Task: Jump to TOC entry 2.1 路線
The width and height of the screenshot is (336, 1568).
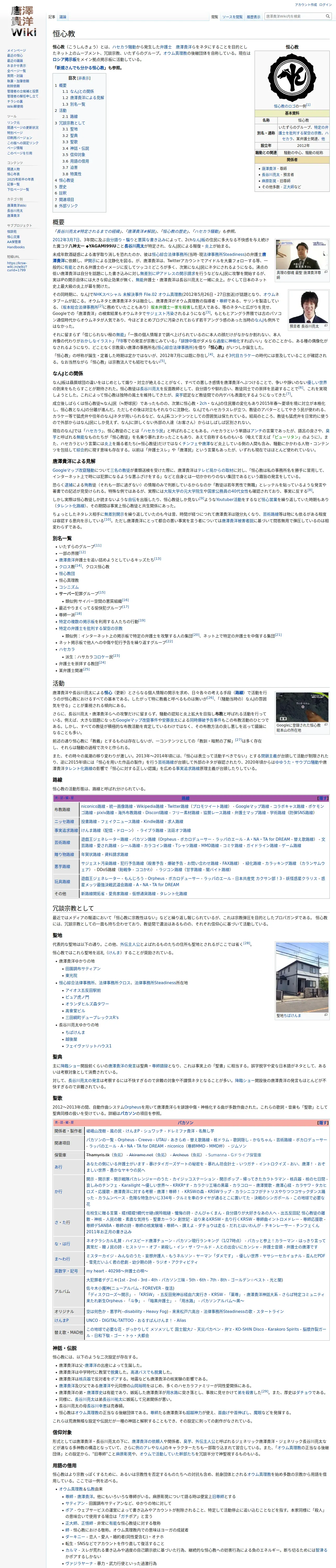Action: pos(70,116)
